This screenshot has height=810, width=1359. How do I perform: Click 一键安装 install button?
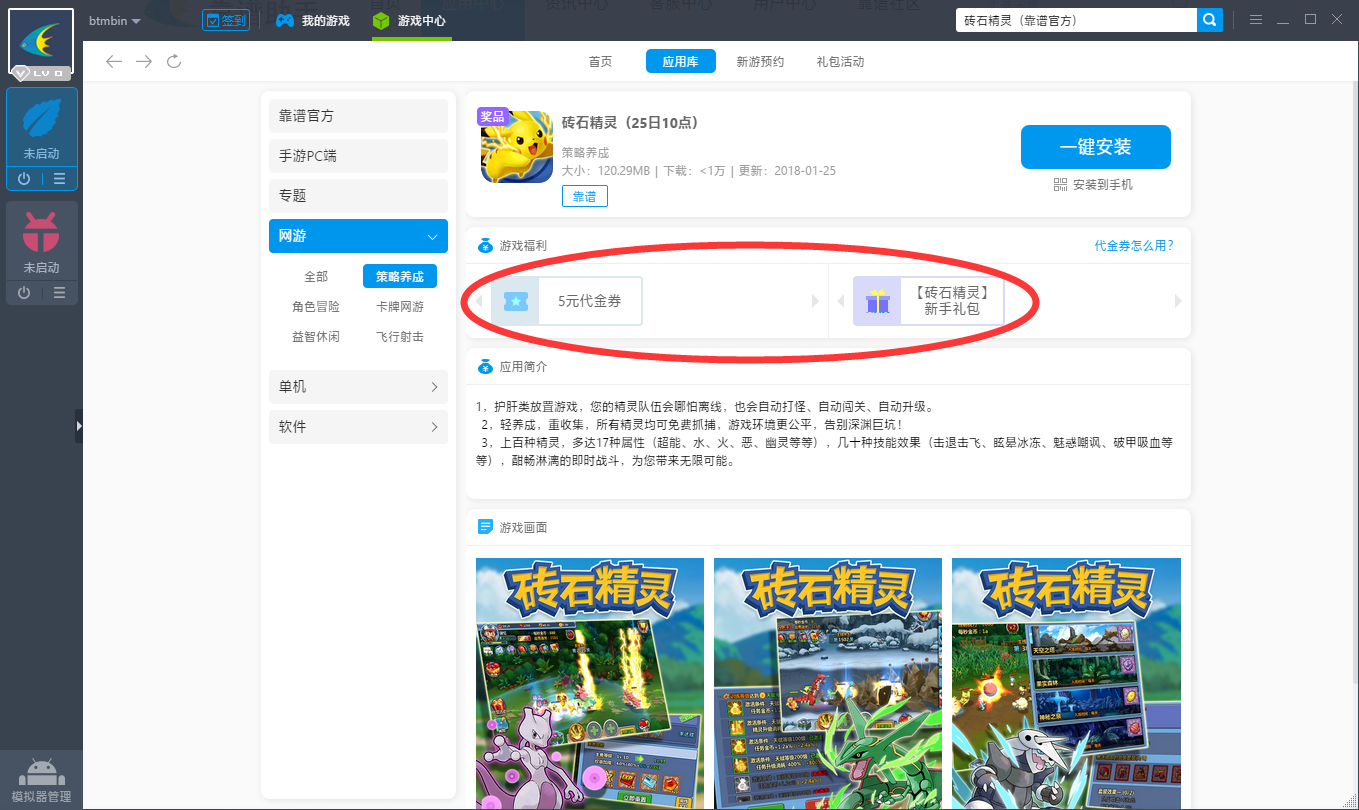point(1096,147)
